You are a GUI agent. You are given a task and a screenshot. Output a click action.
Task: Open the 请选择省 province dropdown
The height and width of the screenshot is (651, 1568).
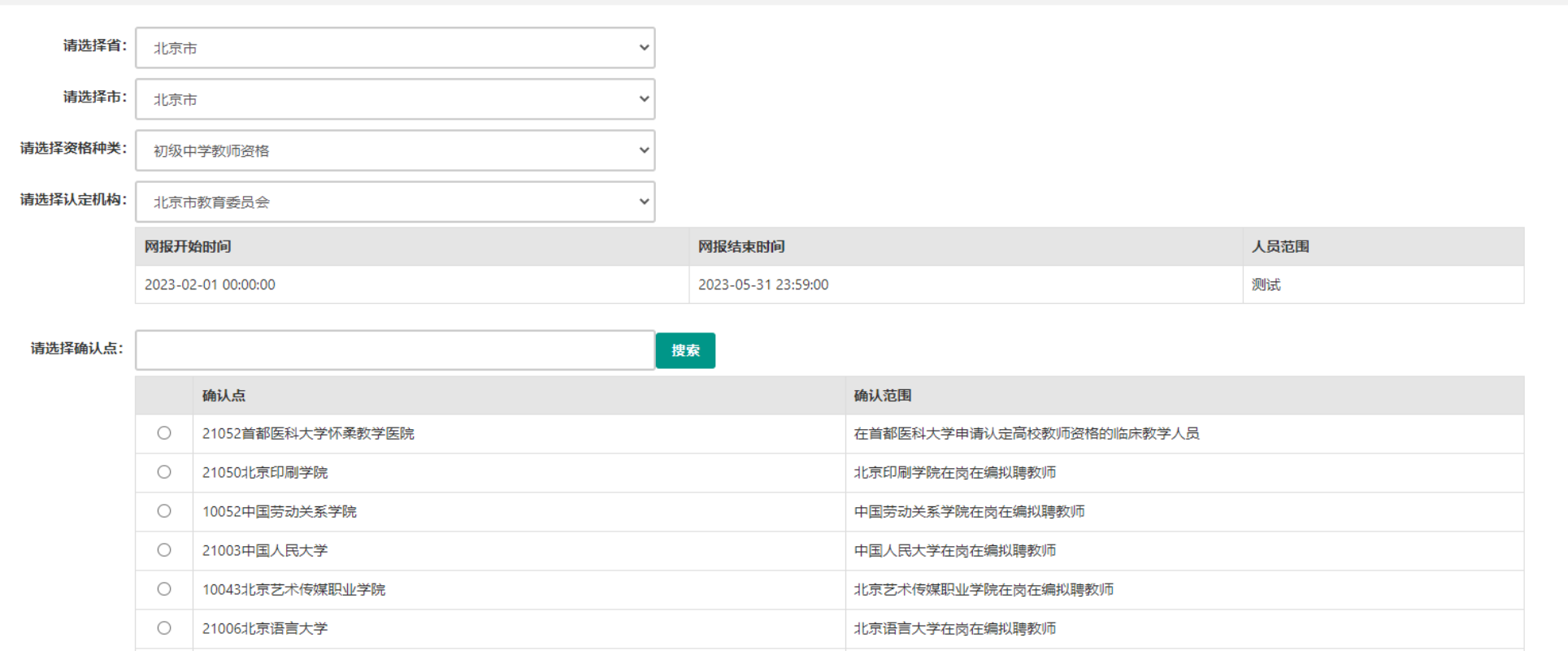point(395,48)
